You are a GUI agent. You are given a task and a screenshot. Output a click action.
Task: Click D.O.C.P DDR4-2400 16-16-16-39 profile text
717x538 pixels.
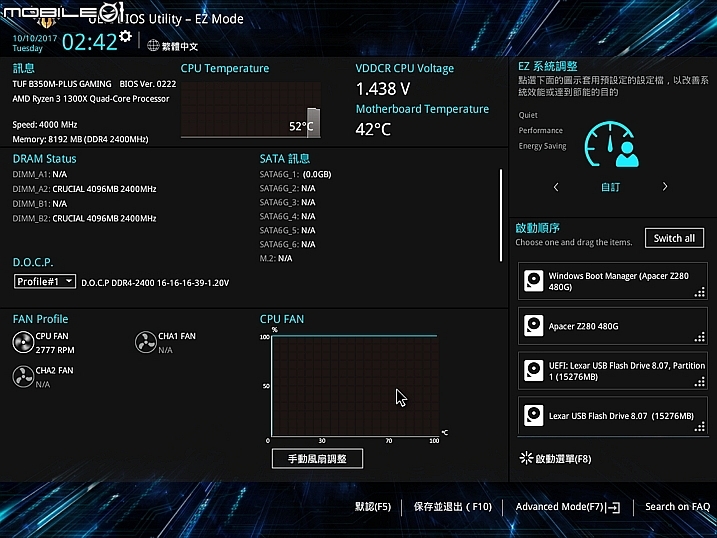click(155, 283)
